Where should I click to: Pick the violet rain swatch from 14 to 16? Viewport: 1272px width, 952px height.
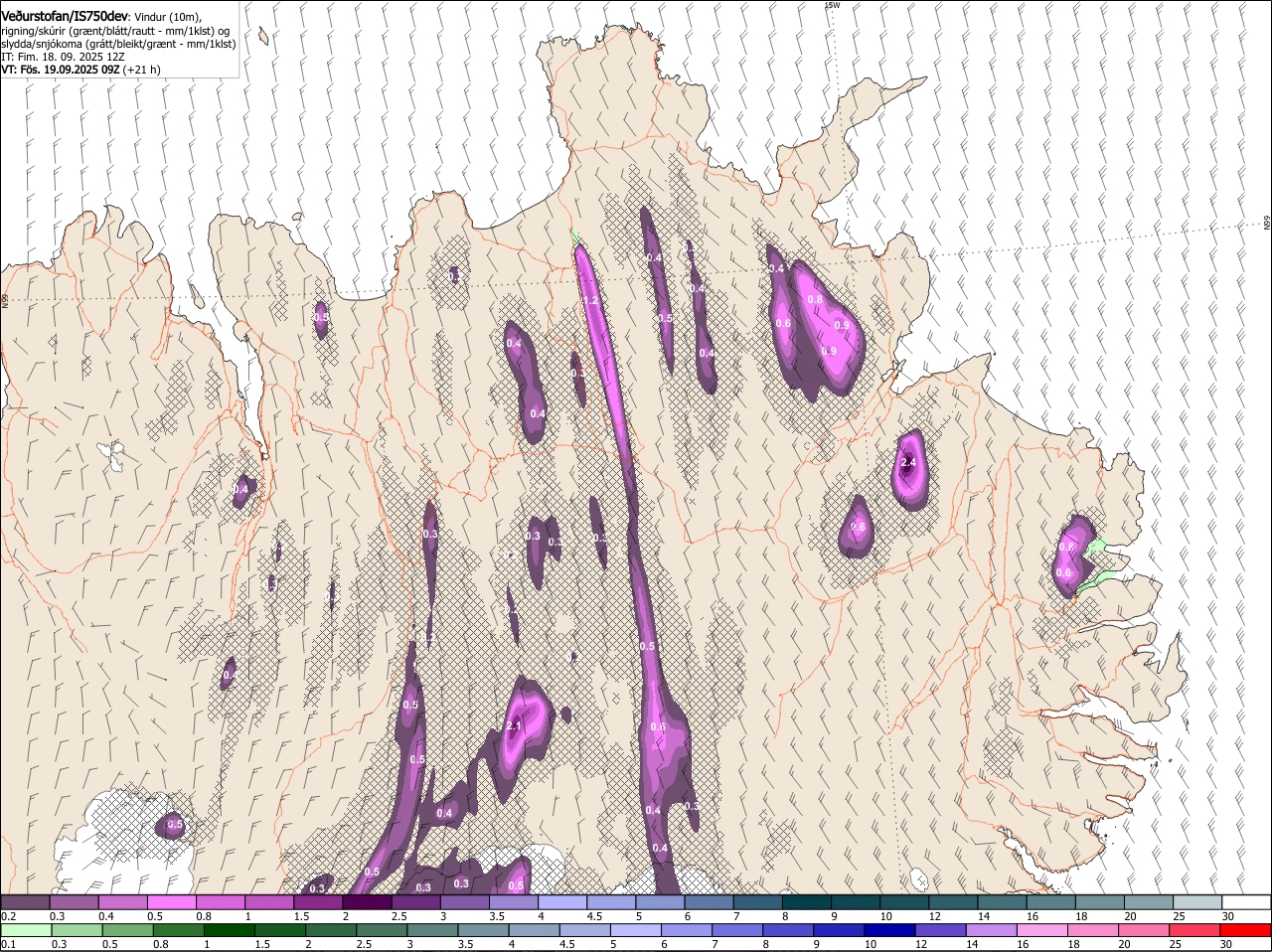(x=993, y=931)
